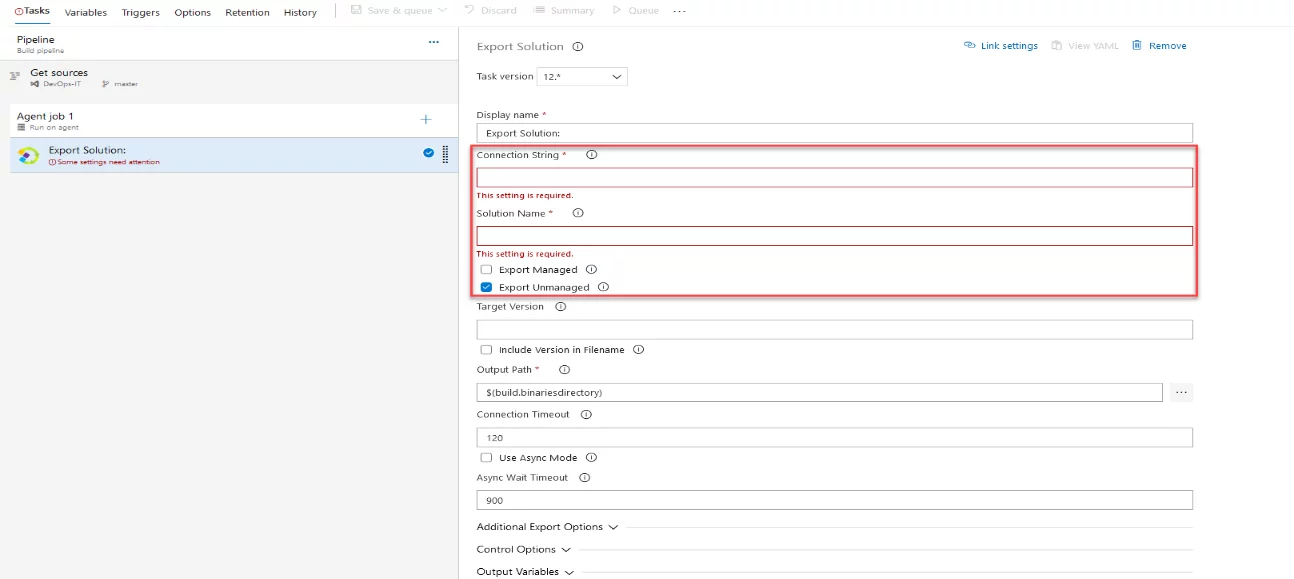The height and width of the screenshot is (579, 1294).
Task: Open the Variables tab
Action: pyautogui.click(x=86, y=12)
